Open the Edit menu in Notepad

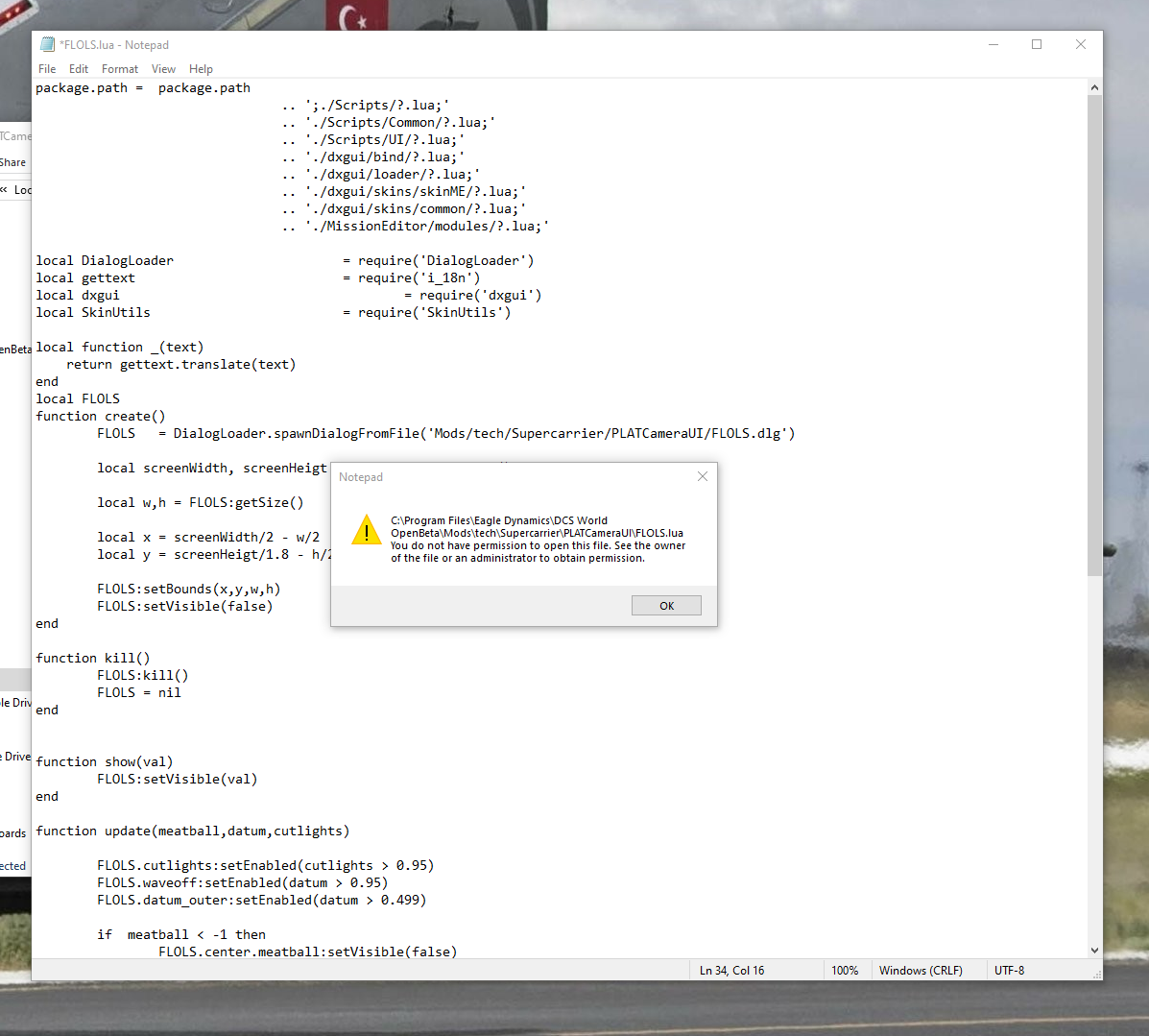click(x=79, y=69)
